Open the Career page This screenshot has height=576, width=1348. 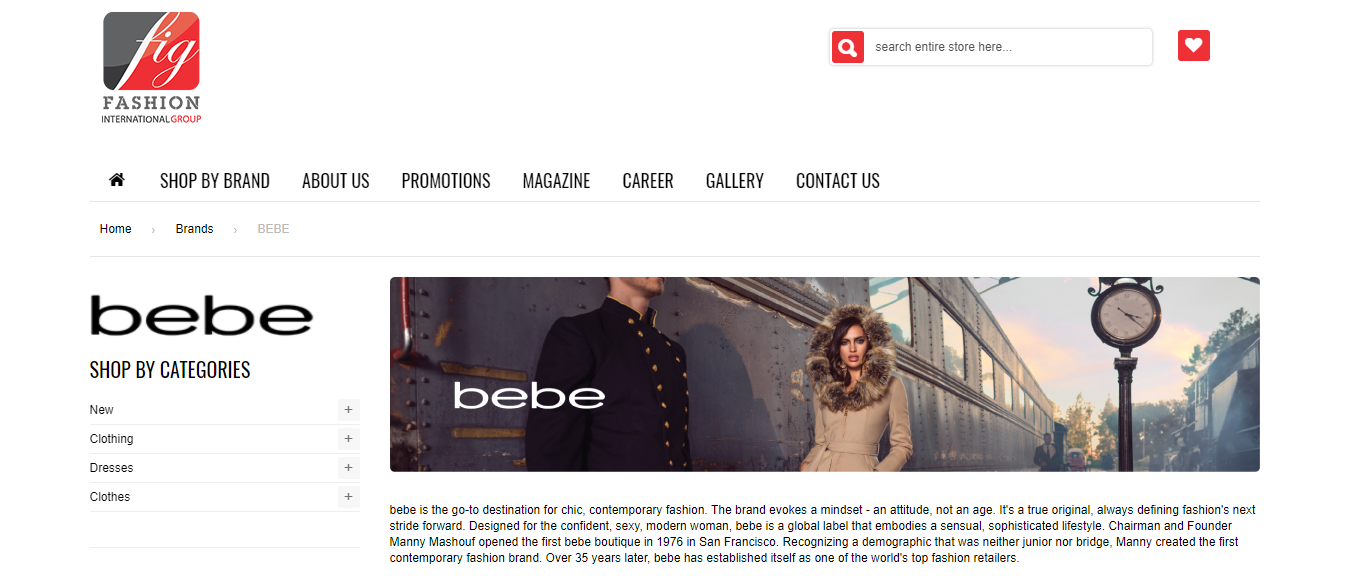tap(648, 181)
